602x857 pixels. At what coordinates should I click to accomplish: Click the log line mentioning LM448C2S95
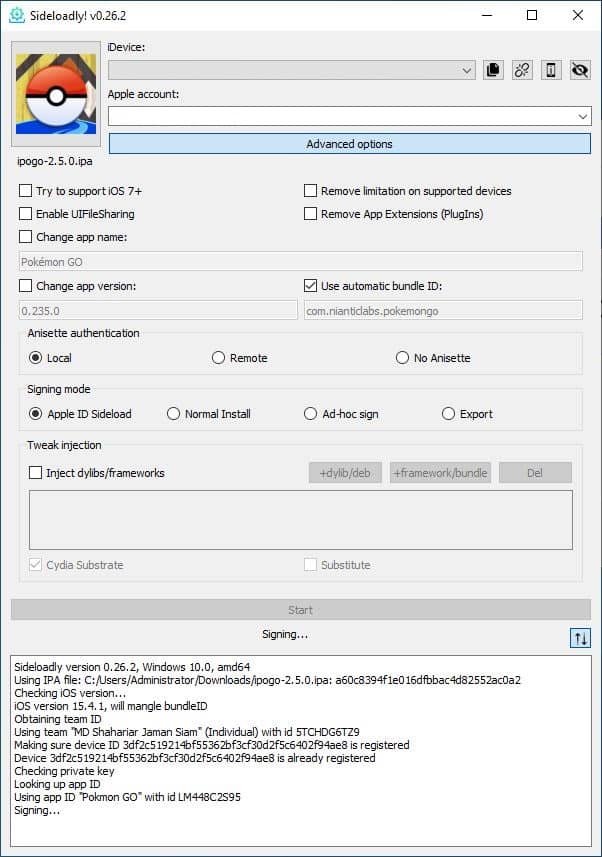(127, 797)
